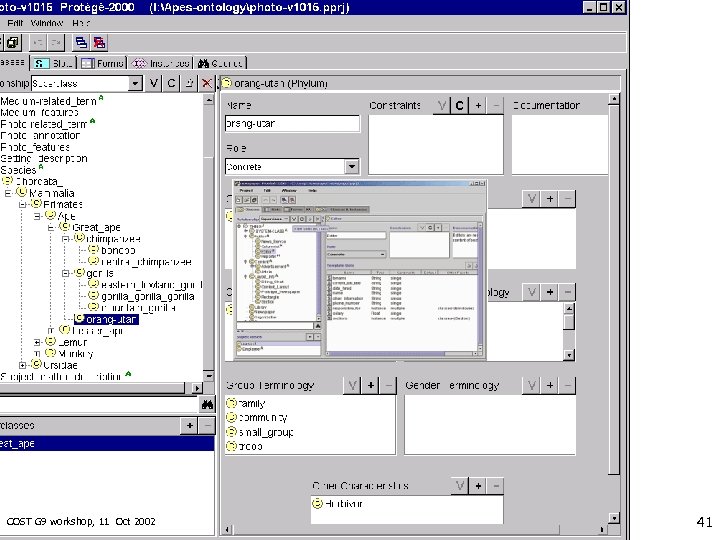
Task: Delete selected class with red X button
Action: click(207, 83)
